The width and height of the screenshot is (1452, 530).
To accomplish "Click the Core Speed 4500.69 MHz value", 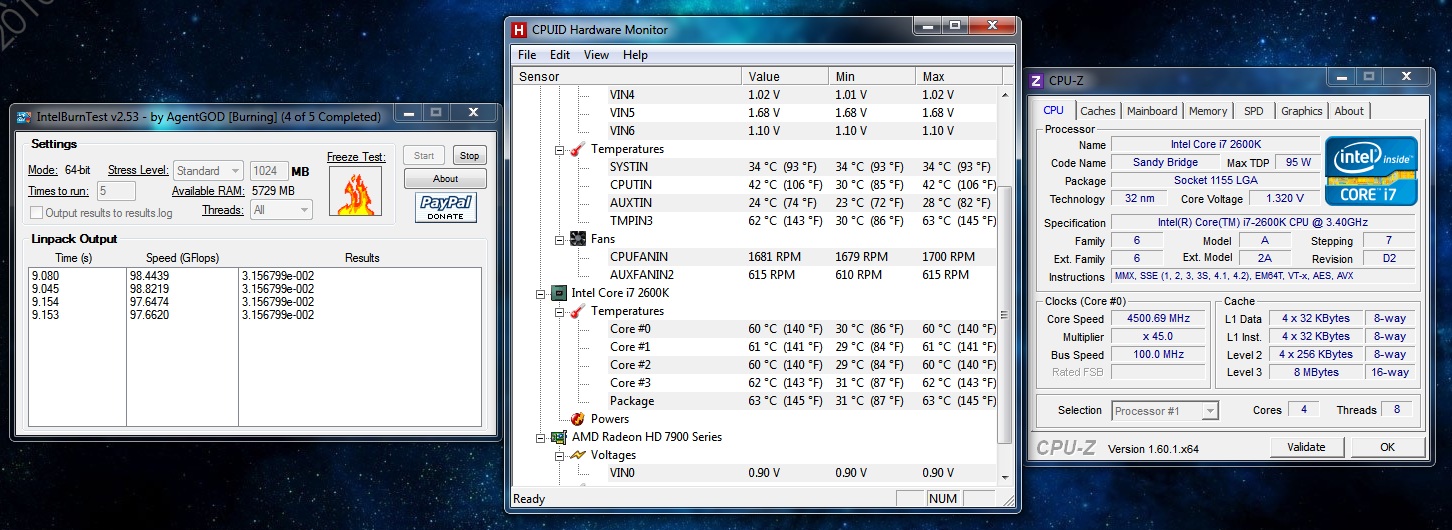I will tap(1156, 319).
